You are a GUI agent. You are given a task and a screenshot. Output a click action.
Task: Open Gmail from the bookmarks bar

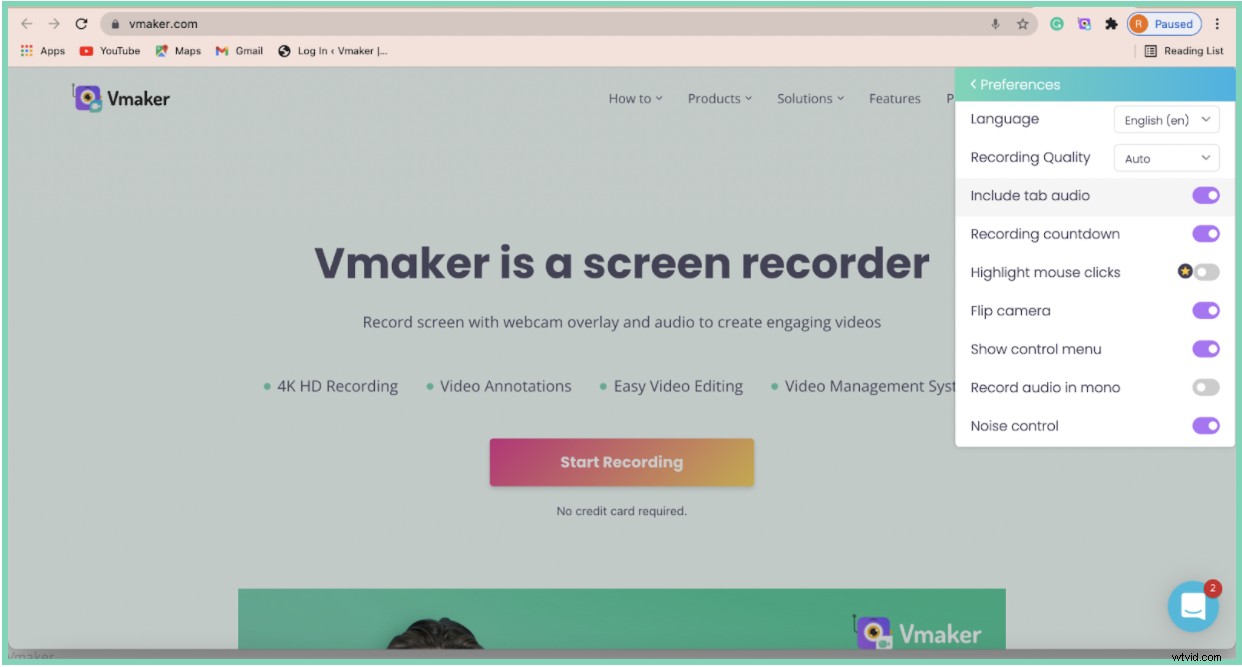pyautogui.click(x=238, y=50)
